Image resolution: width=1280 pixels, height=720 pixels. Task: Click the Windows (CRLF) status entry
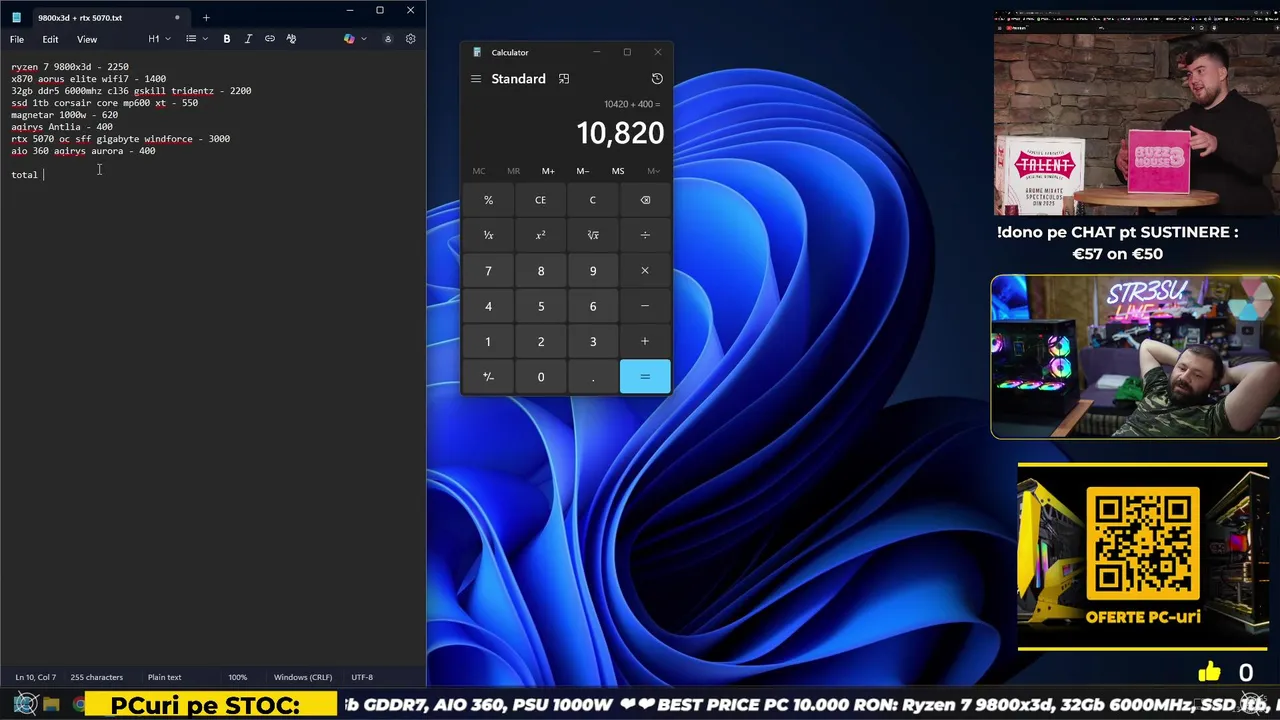coord(303,677)
